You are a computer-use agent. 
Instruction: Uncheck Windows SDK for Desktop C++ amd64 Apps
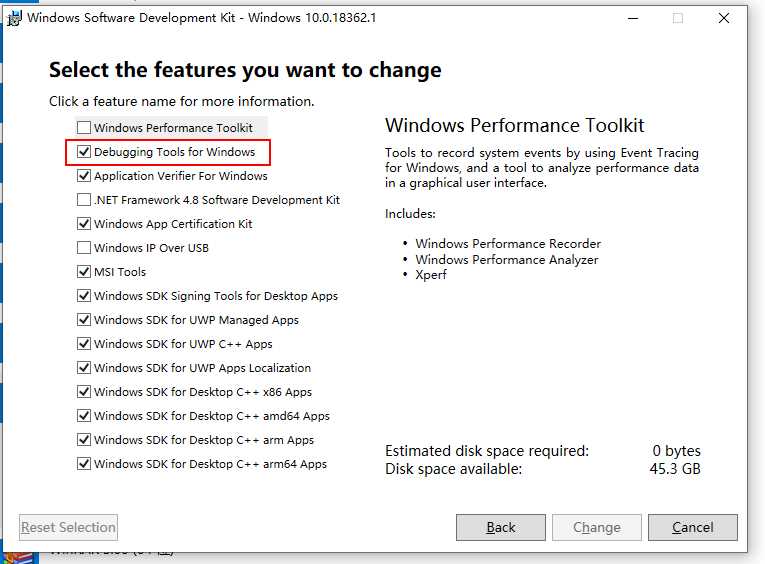point(84,416)
